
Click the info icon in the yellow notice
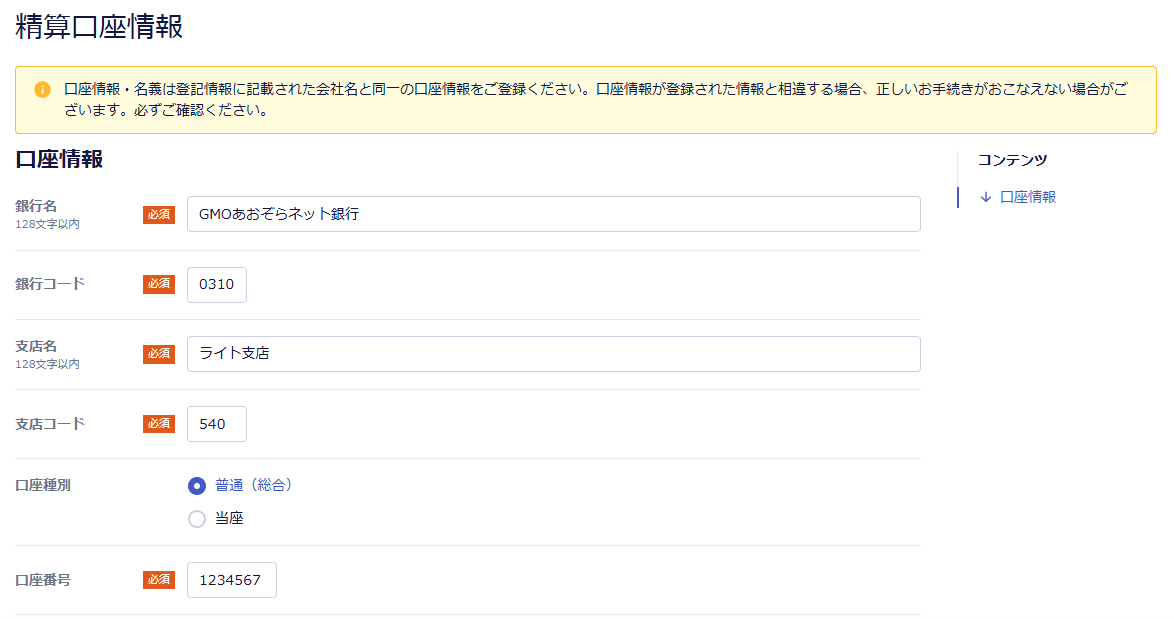[43, 90]
